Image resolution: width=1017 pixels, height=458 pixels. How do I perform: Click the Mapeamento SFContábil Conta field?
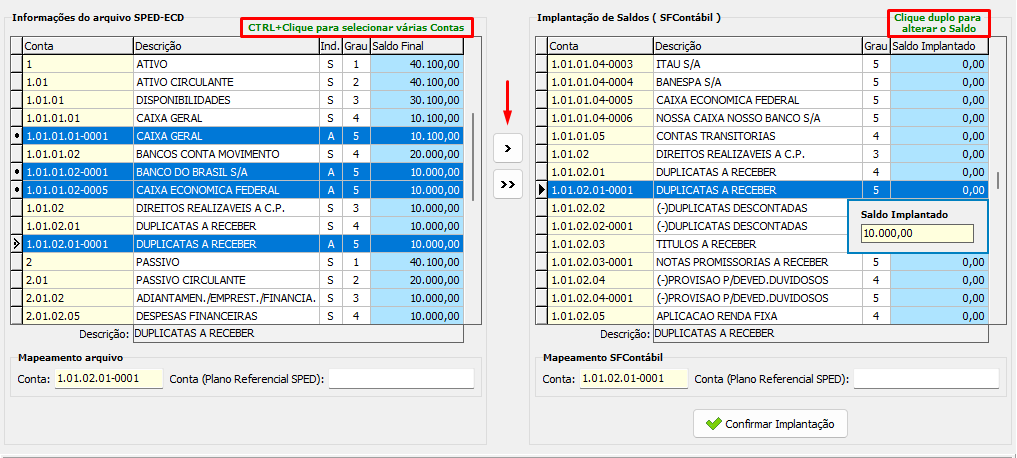click(633, 379)
